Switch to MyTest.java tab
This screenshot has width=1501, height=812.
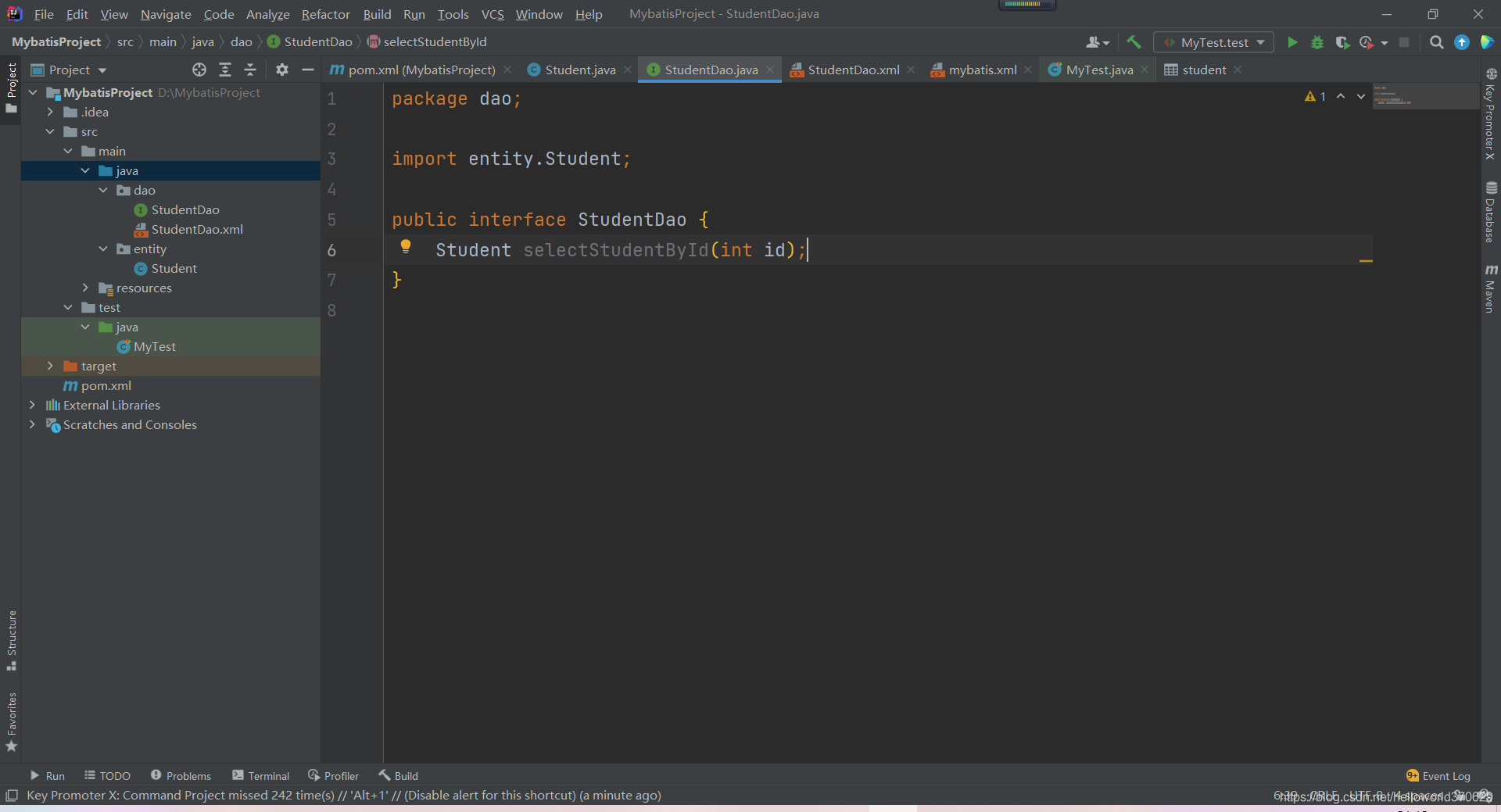click(1099, 70)
